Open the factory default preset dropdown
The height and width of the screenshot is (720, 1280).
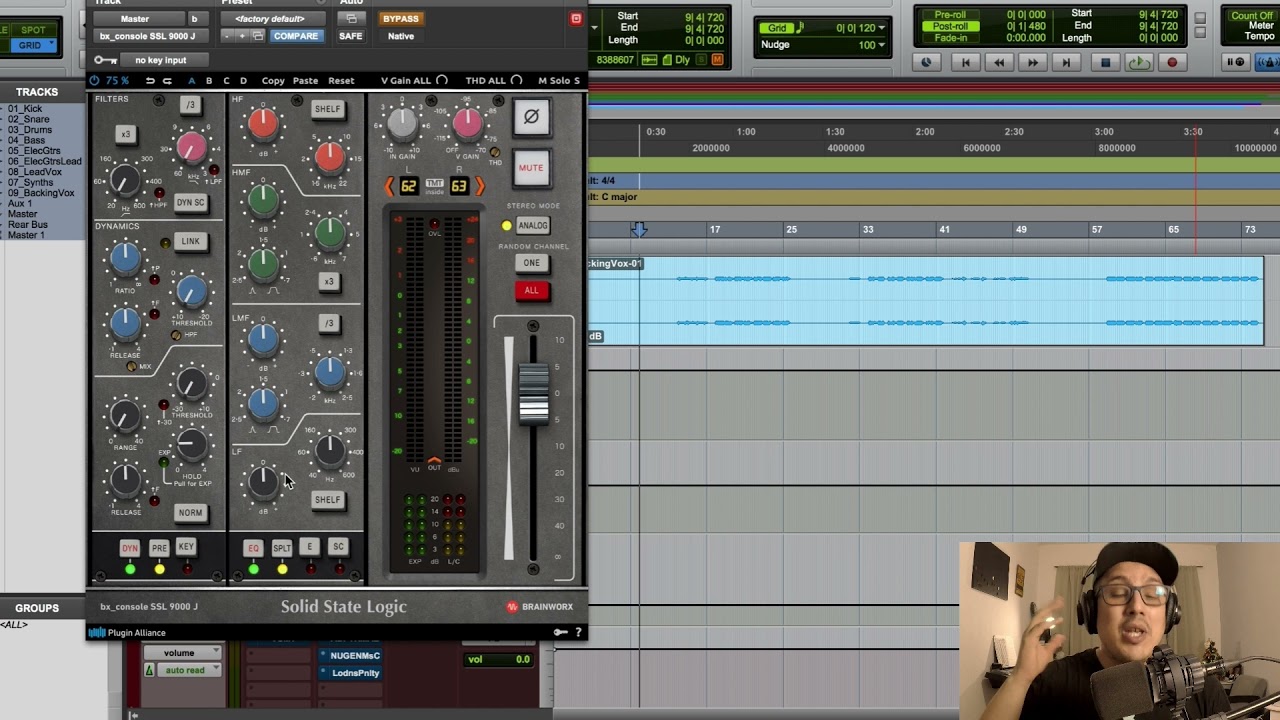tap(271, 18)
